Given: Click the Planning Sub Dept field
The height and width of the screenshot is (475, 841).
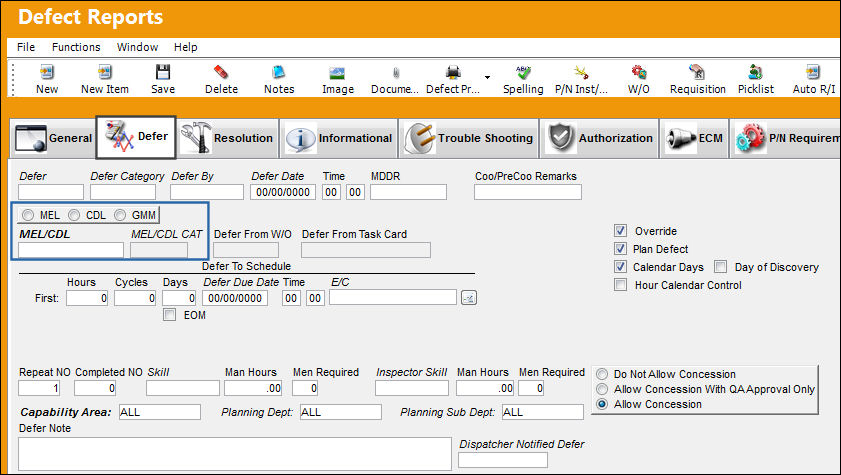Looking at the screenshot, I should pyautogui.click(x=543, y=412).
